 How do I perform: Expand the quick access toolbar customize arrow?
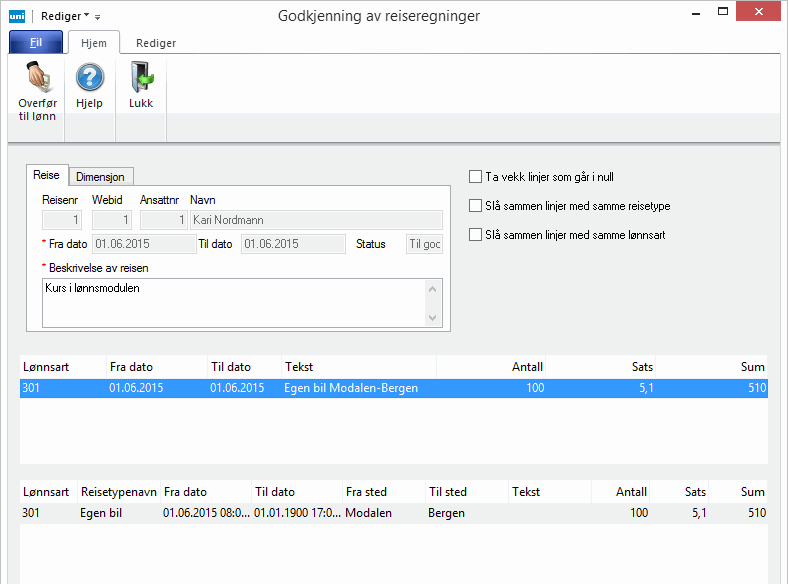tap(98, 17)
